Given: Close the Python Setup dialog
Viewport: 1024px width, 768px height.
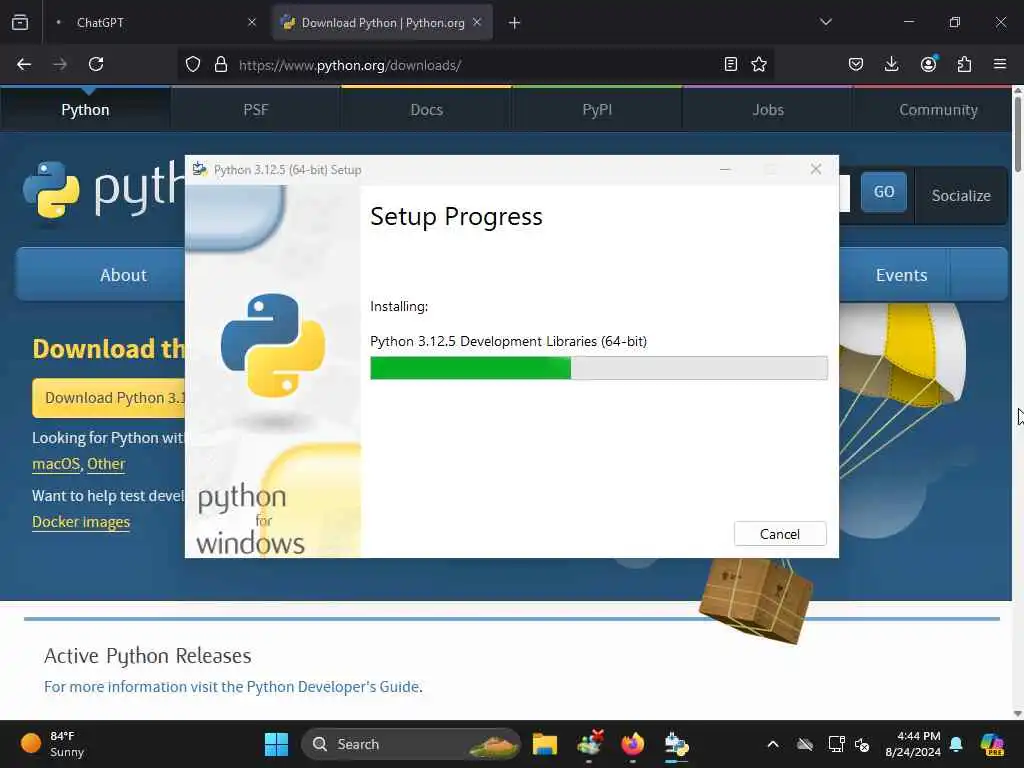Looking at the screenshot, I should 816,169.
